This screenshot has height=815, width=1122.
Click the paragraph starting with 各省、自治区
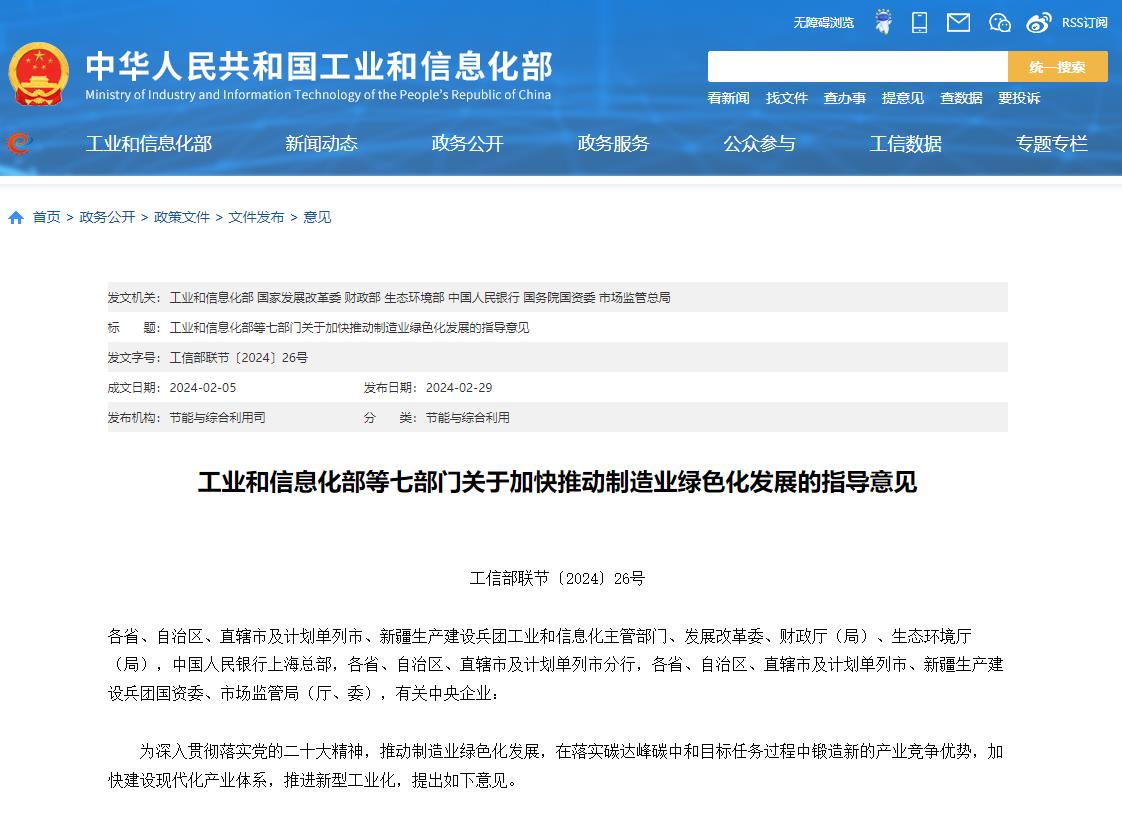(556, 665)
